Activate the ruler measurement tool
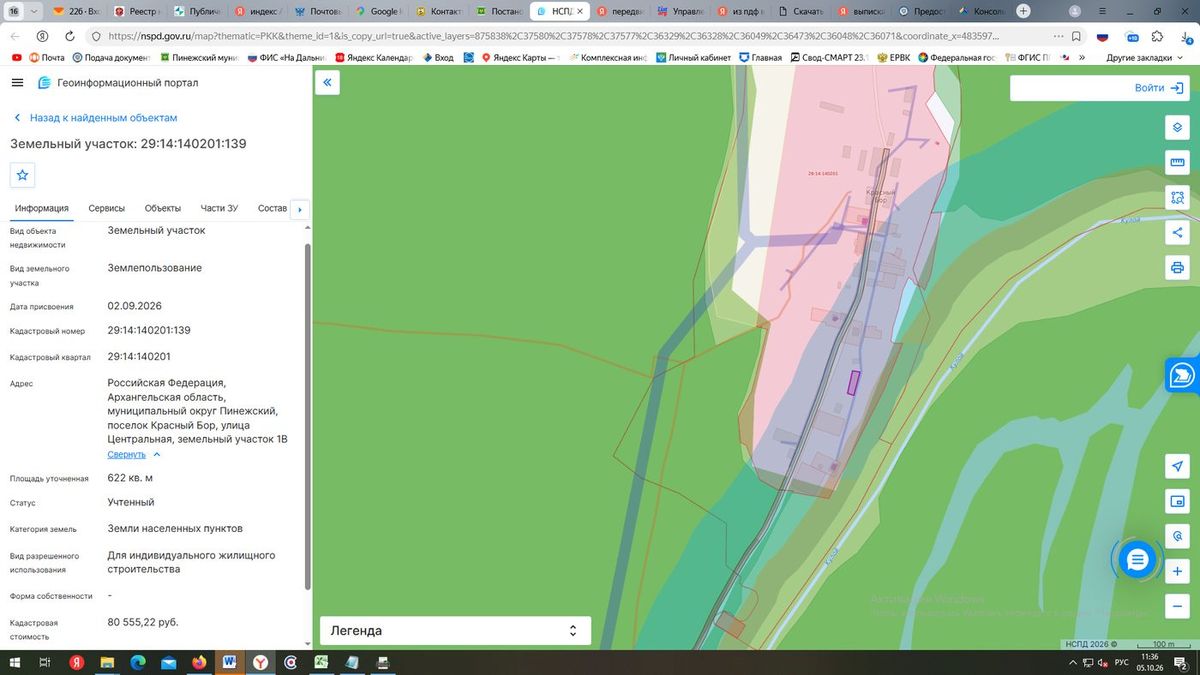Image resolution: width=1200 pixels, height=675 pixels. pos(1177,163)
